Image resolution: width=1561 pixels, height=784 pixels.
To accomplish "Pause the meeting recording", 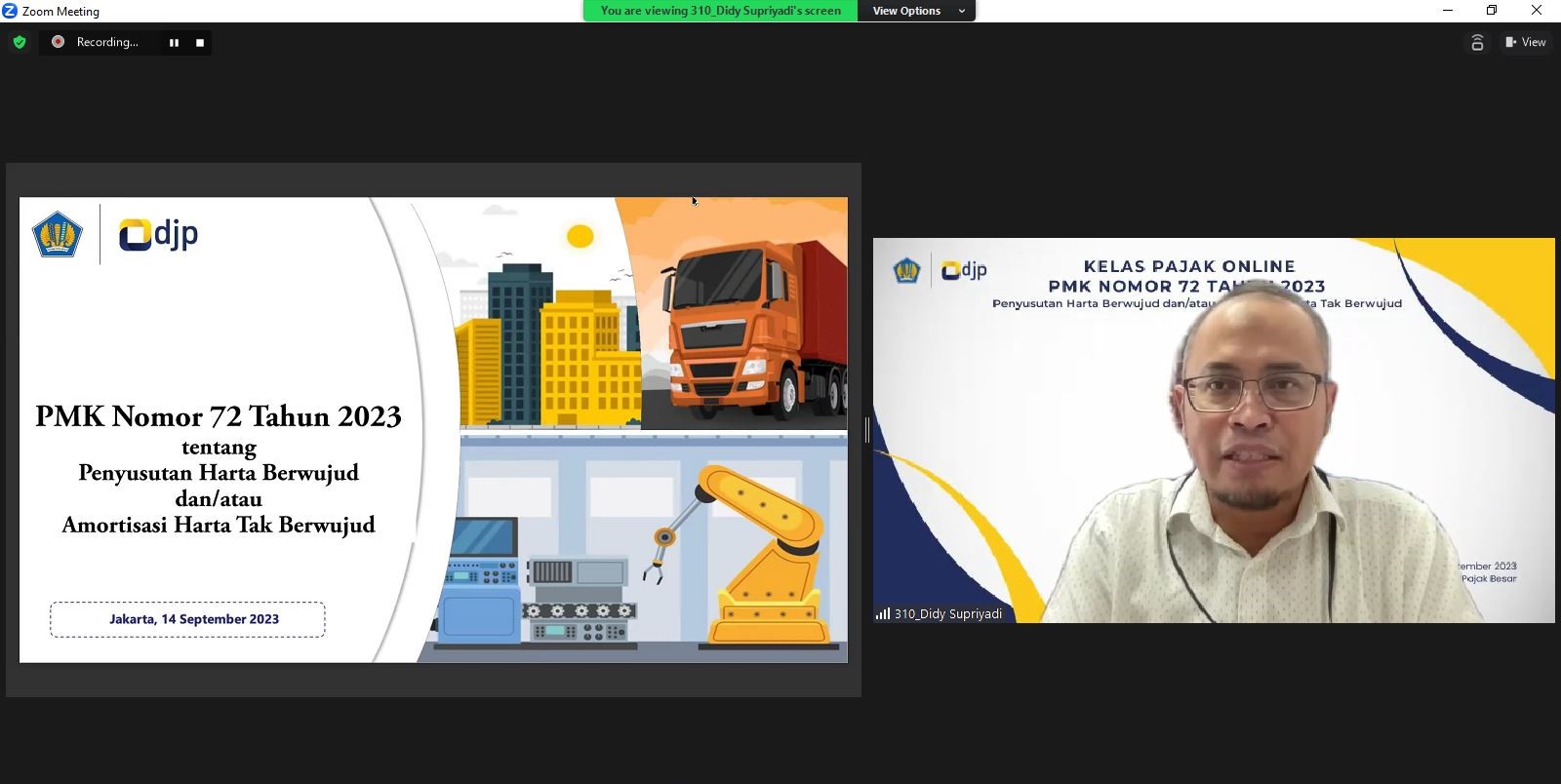I will 174,43.
